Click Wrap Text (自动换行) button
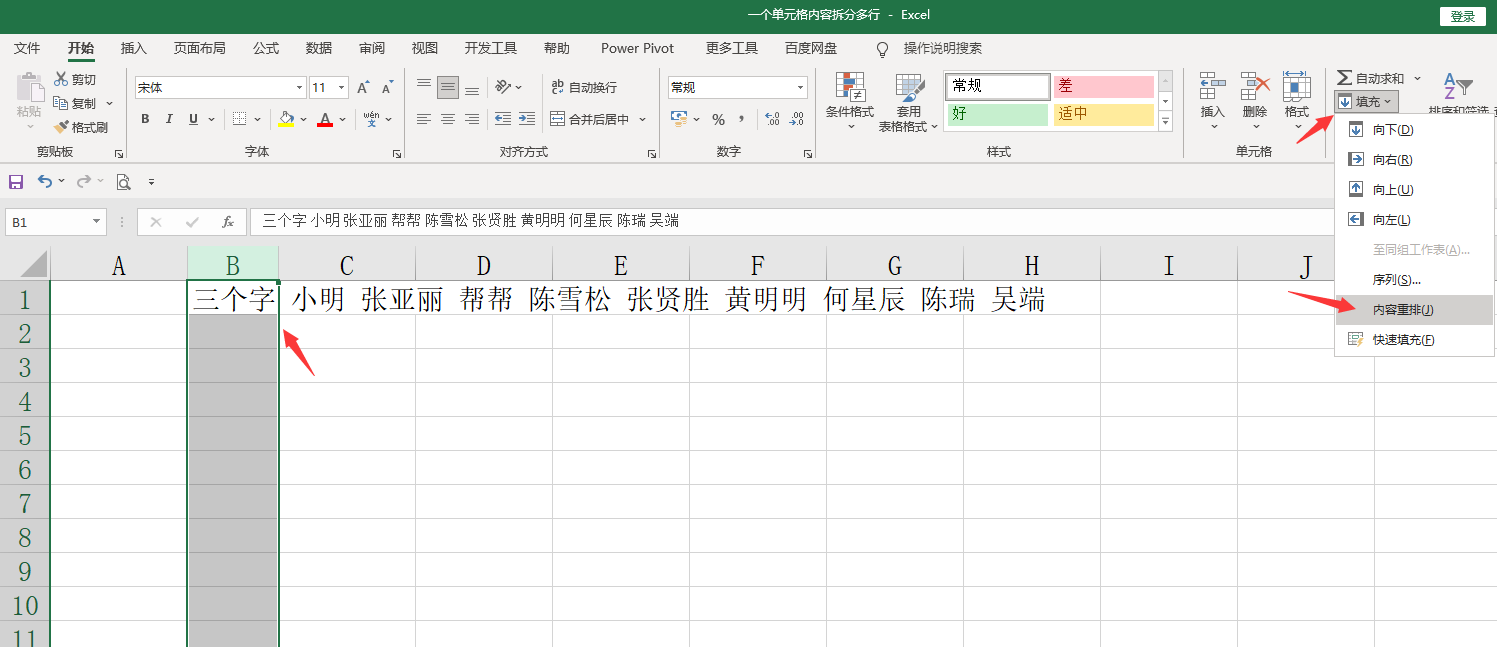Viewport: 1497px width, 647px height. click(584, 88)
